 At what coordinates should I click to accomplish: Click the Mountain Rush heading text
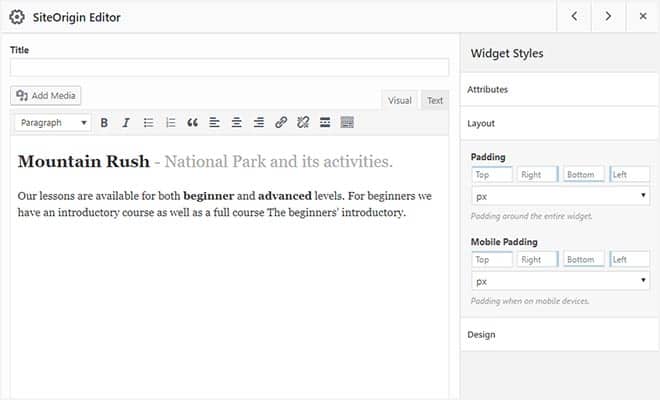tap(84, 161)
